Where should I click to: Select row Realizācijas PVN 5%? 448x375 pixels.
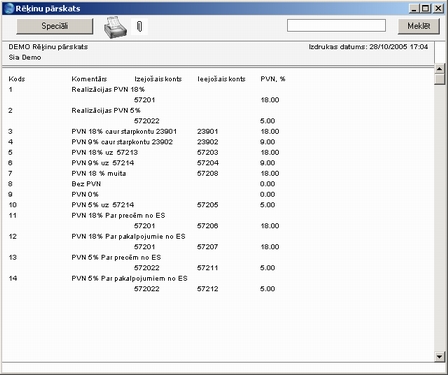coord(106,110)
